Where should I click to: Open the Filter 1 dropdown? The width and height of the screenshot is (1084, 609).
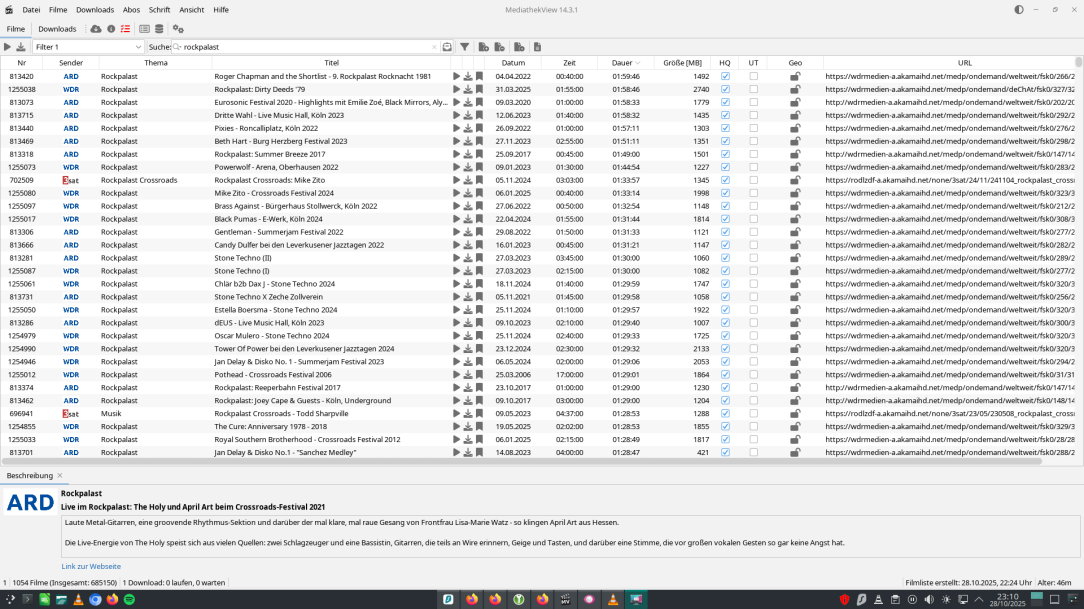[88, 47]
